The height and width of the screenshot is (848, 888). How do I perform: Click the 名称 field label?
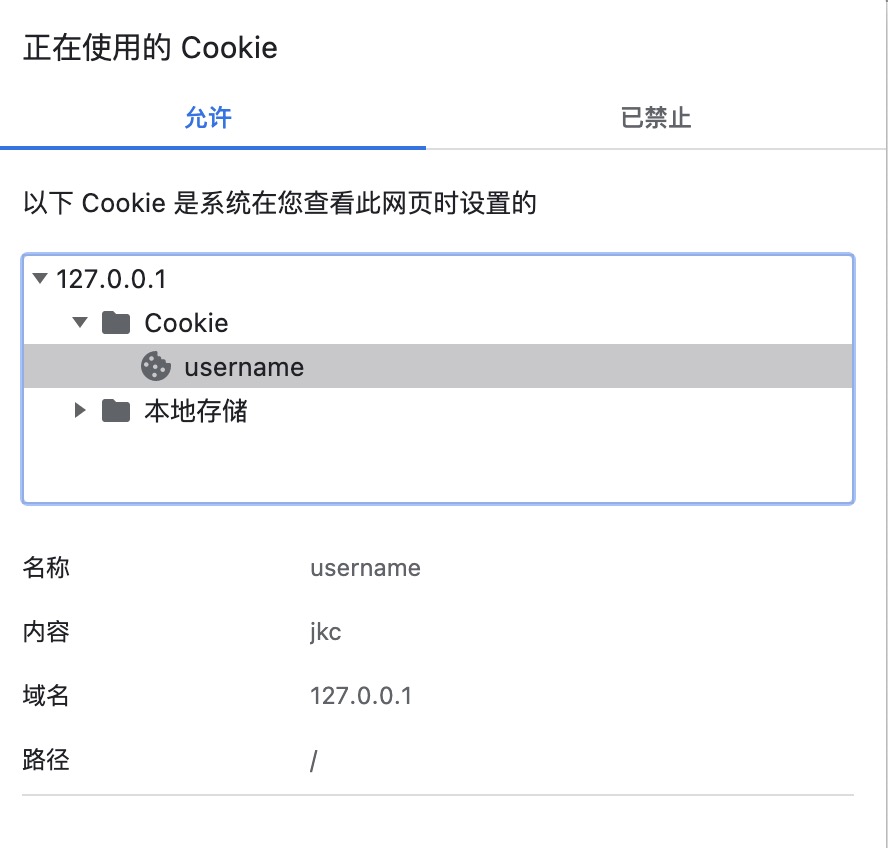pos(45,568)
